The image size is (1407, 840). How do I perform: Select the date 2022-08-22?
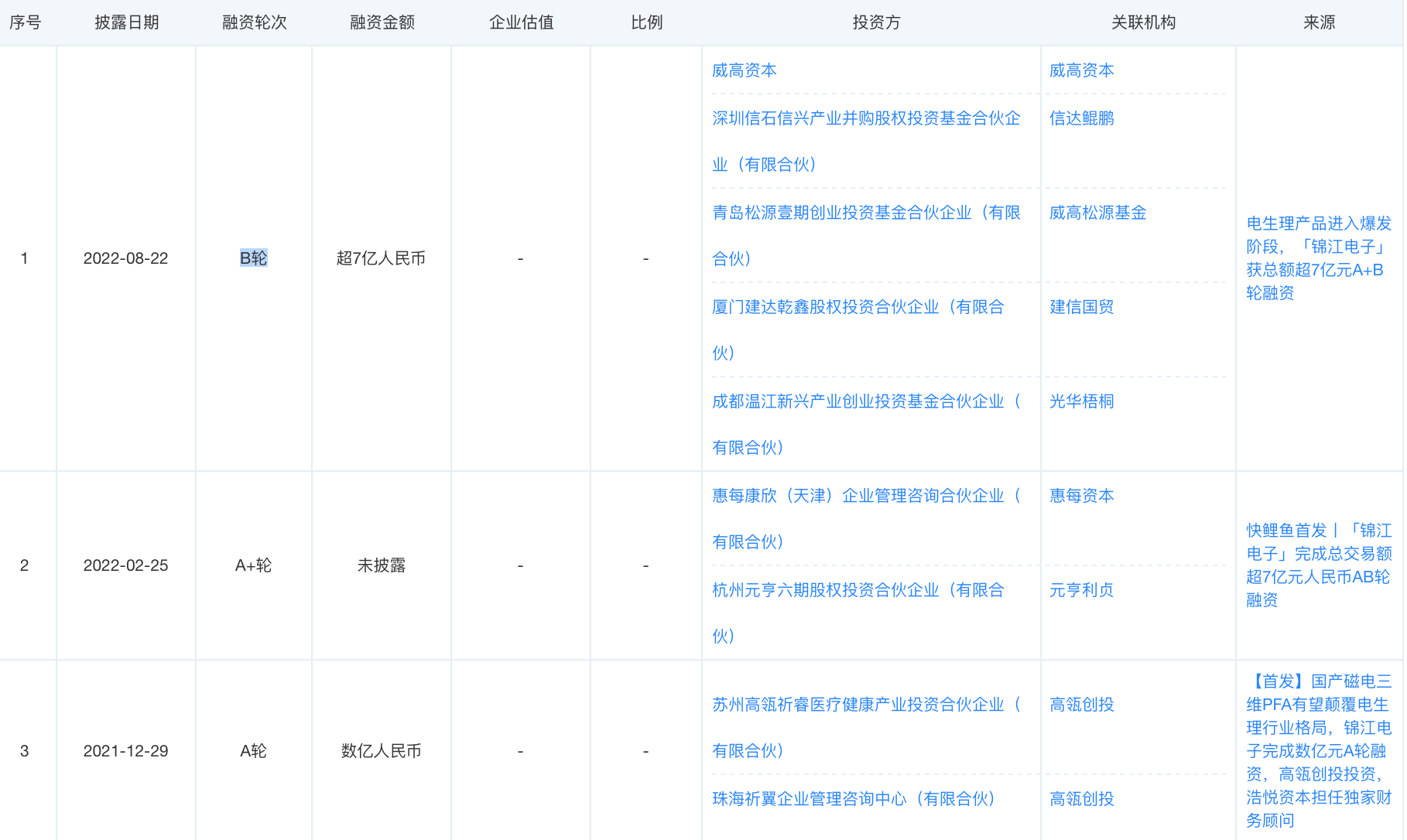(x=125, y=258)
